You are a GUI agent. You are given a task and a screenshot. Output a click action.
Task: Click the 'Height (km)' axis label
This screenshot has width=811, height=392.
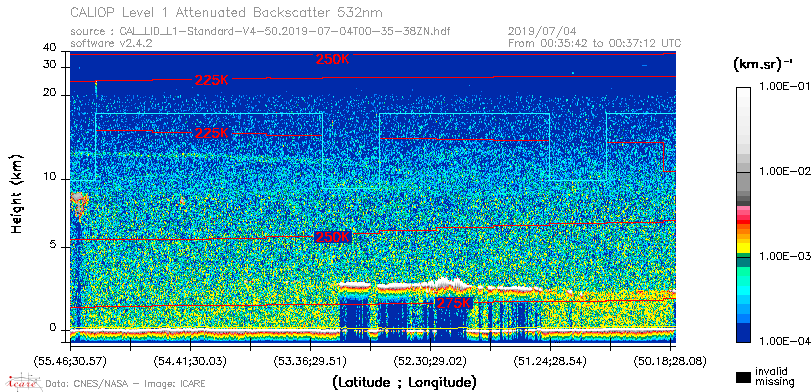click(x=17, y=194)
